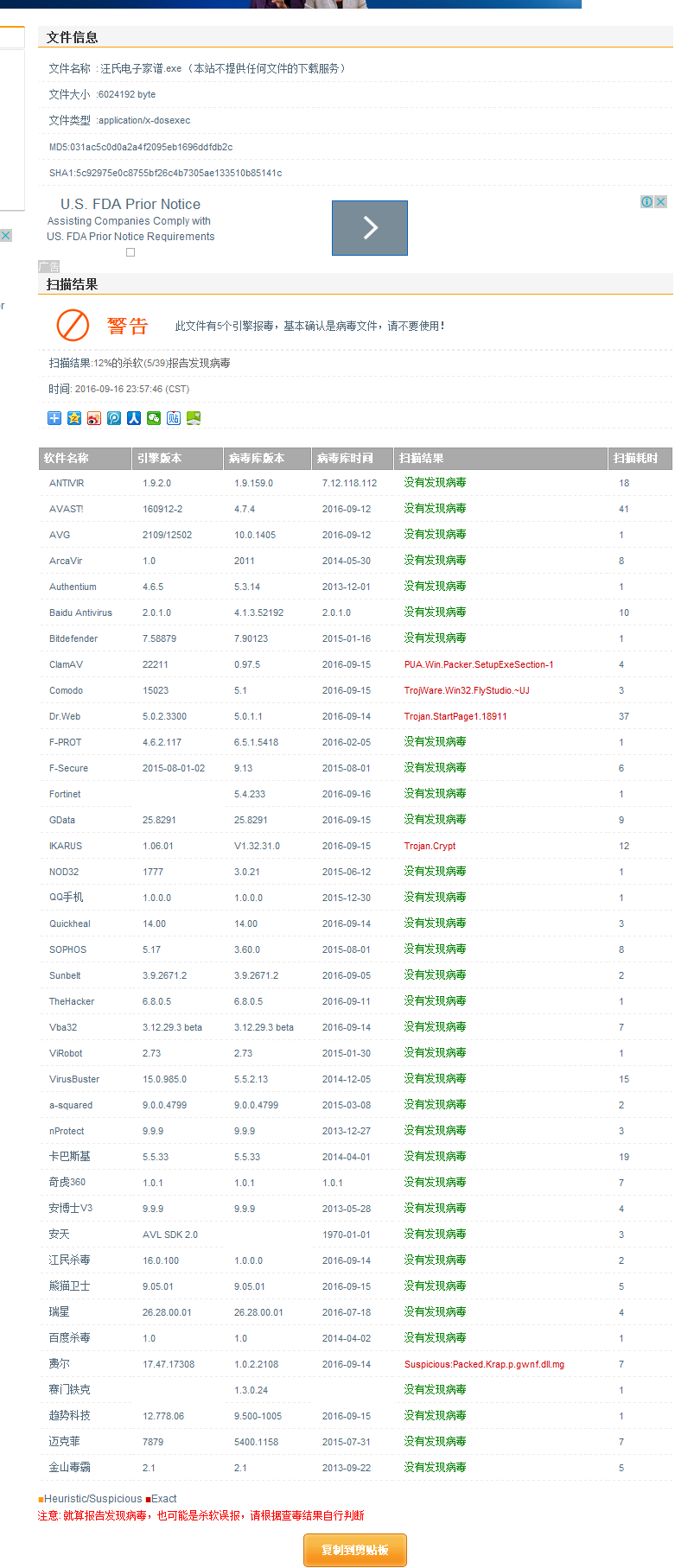Click the 复制到剪贴板 button

click(355, 1550)
